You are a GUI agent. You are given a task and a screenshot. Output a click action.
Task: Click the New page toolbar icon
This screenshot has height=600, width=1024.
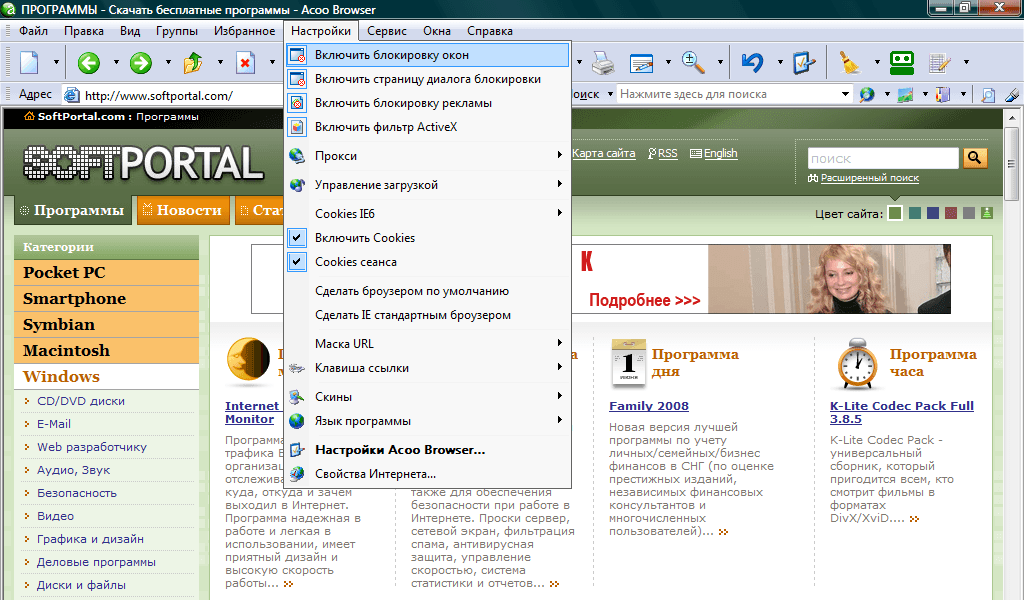click(x=30, y=63)
